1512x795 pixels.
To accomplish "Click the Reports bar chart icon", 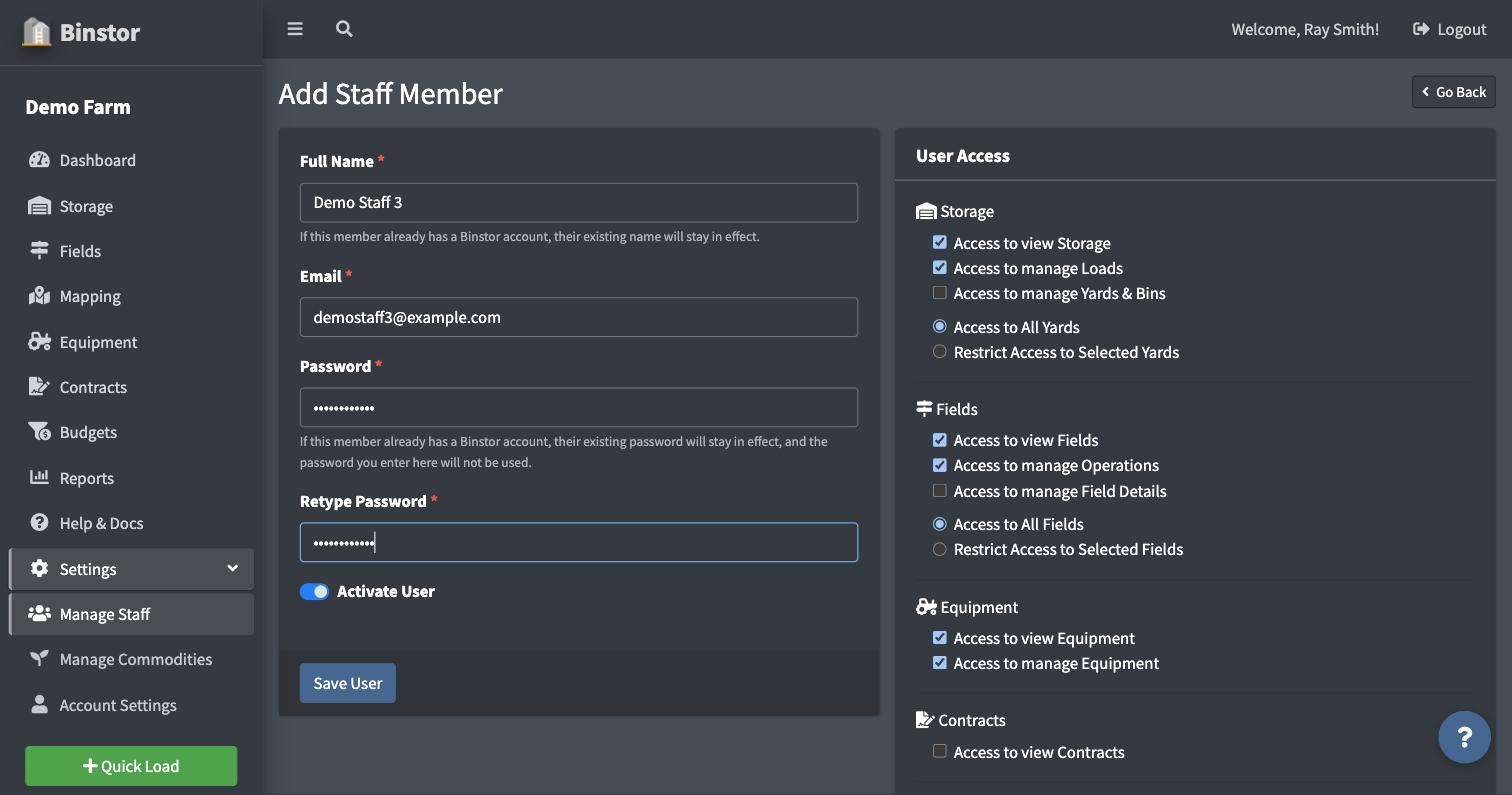I will point(39,477).
